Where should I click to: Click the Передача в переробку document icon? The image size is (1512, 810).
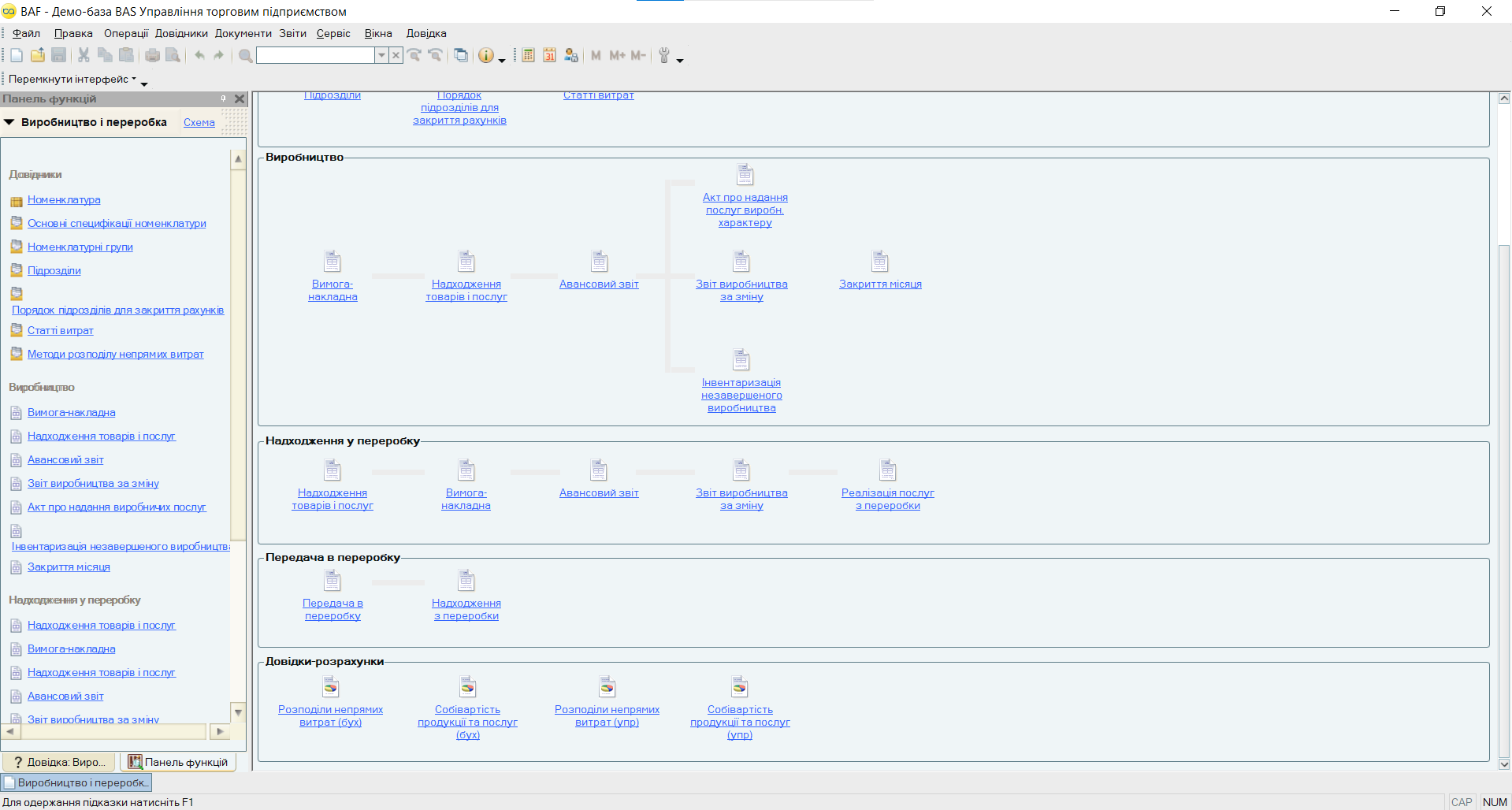tap(332, 581)
